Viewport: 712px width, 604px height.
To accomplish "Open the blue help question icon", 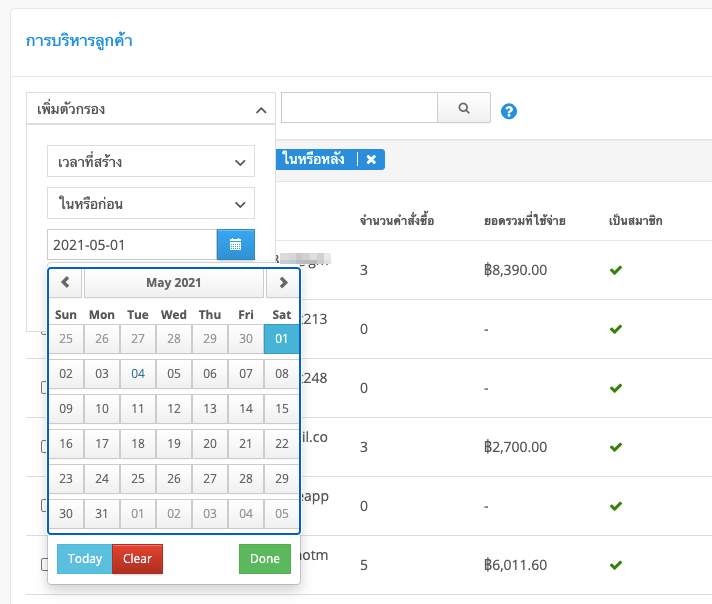I will click(x=509, y=111).
